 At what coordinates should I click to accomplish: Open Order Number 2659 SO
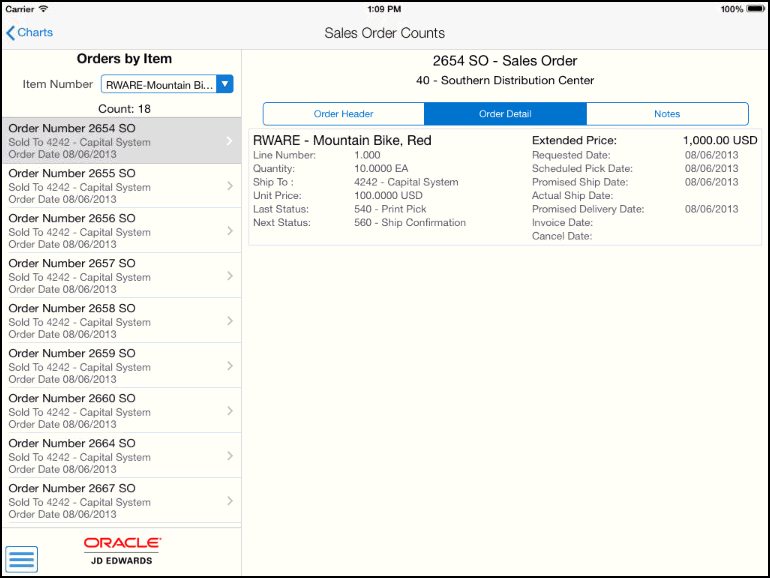tap(121, 366)
